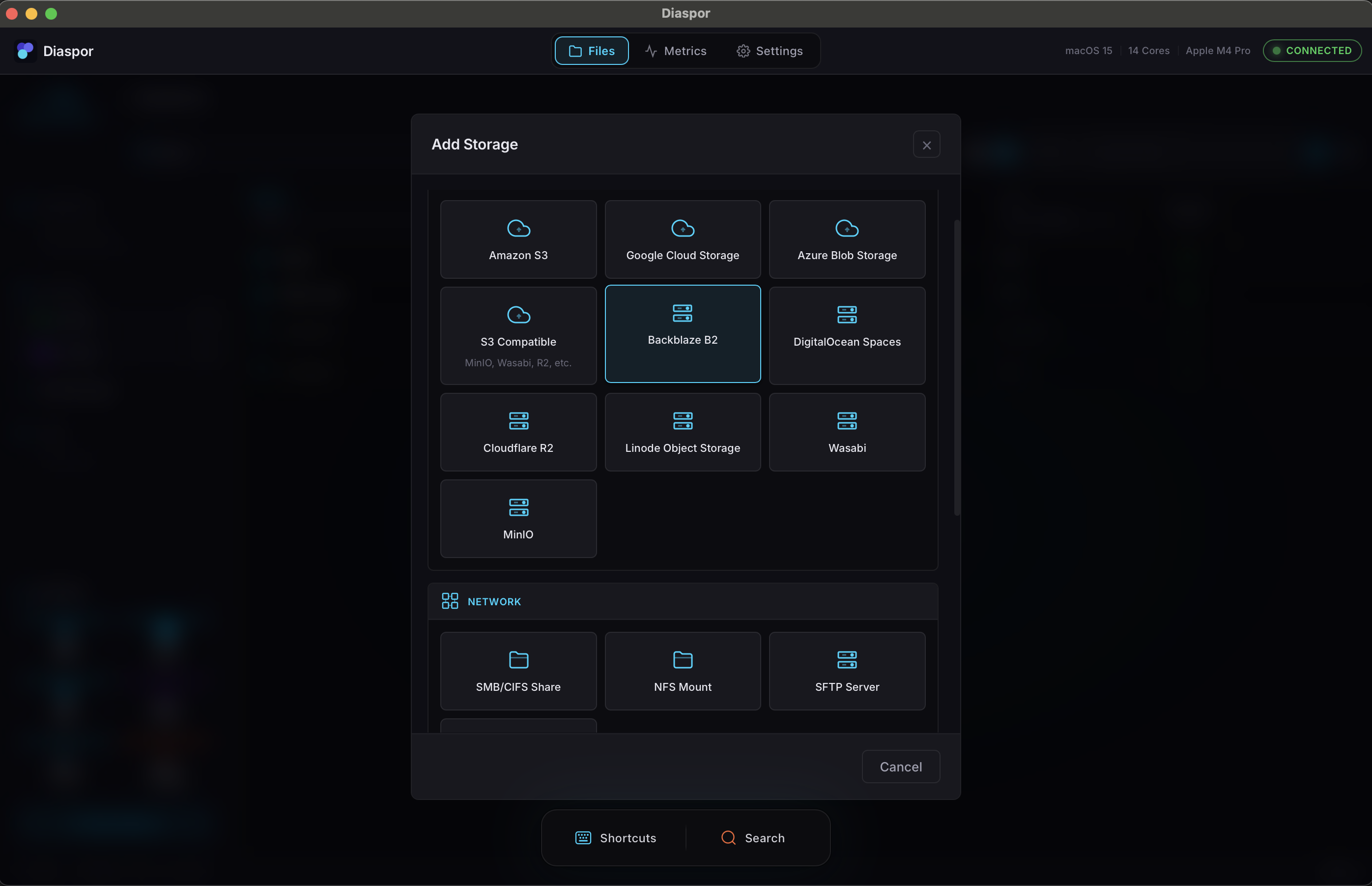Click the NETWORK section header text
The width and height of the screenshot is (1372, 886).
[494, 601]
